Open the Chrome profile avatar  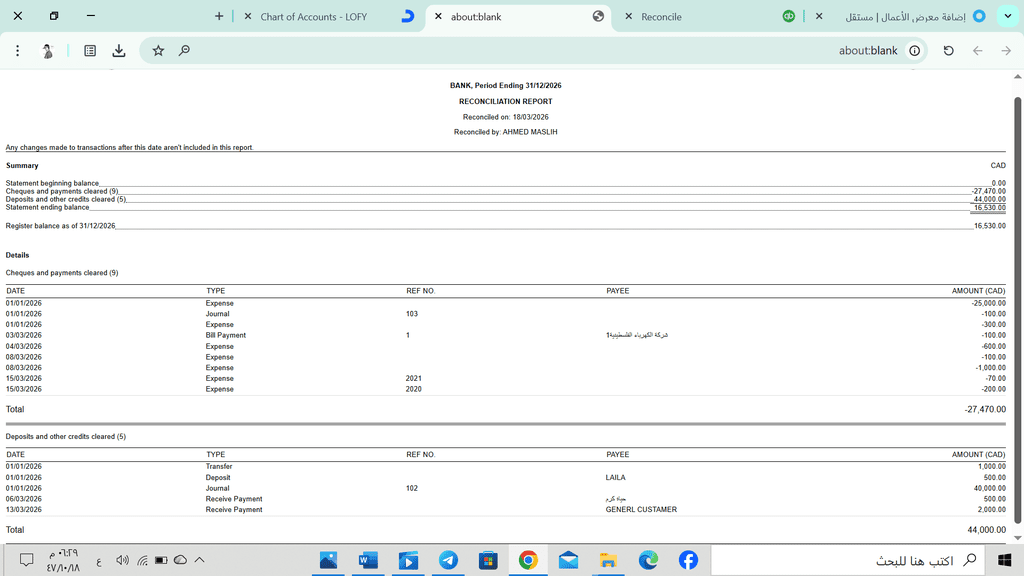pyautogui.click(x=47, y=51)
